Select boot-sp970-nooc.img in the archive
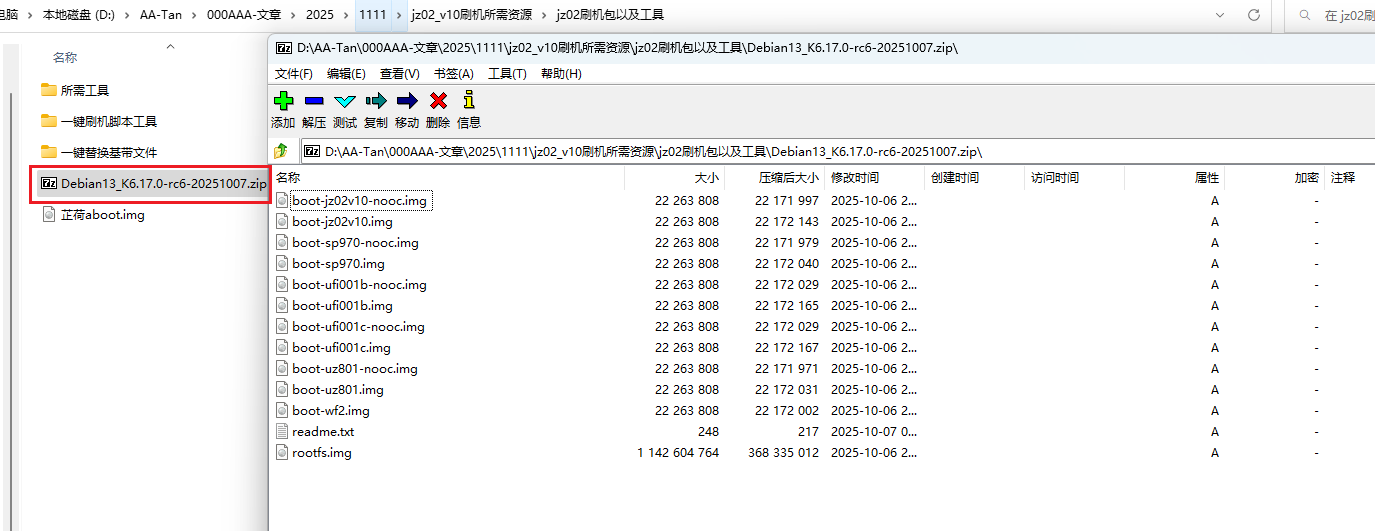The width and height of the screenshot is (1375, 531). (355, 243)
